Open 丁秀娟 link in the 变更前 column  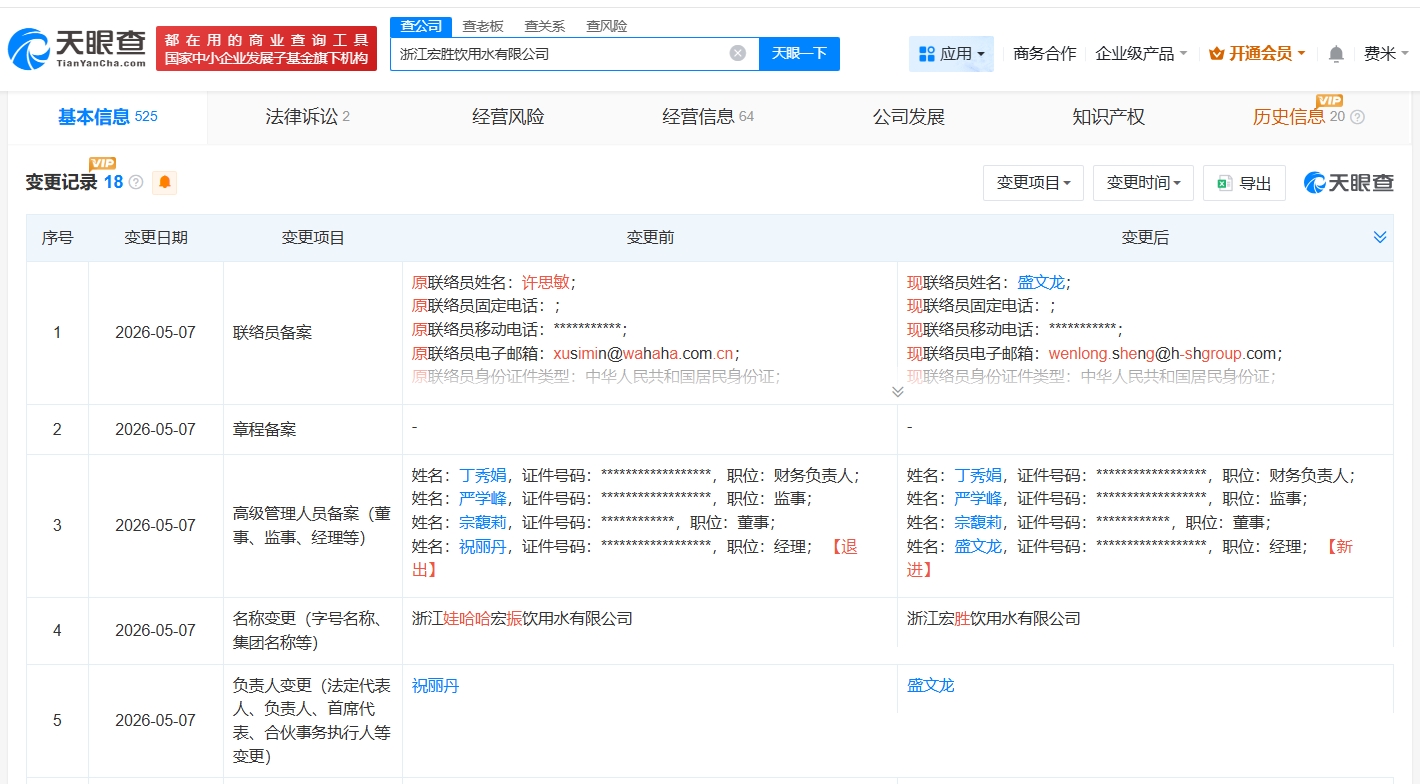click(484, 475)
